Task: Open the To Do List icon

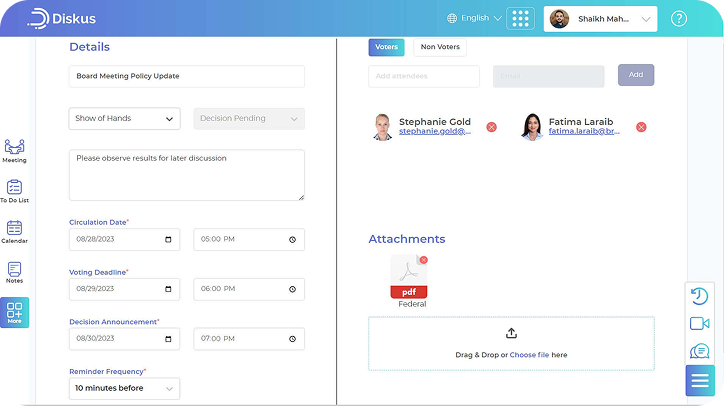Action: coord(14,190)
